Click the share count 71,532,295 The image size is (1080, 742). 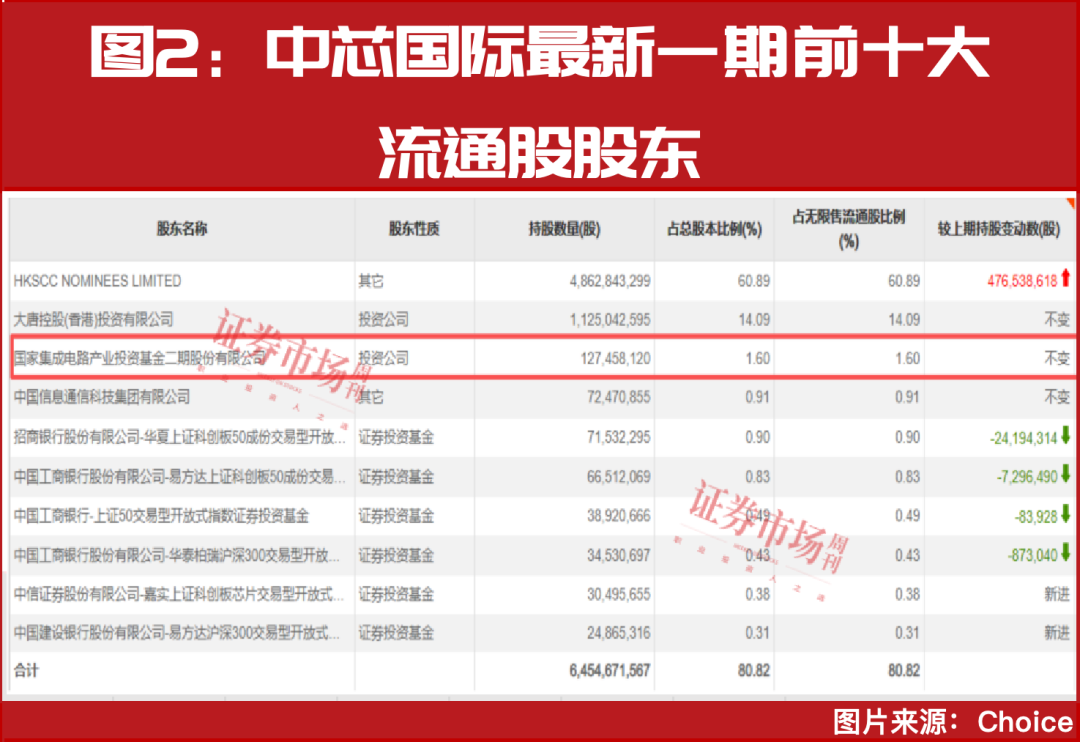pyautogui.click(x=619, y=437)
